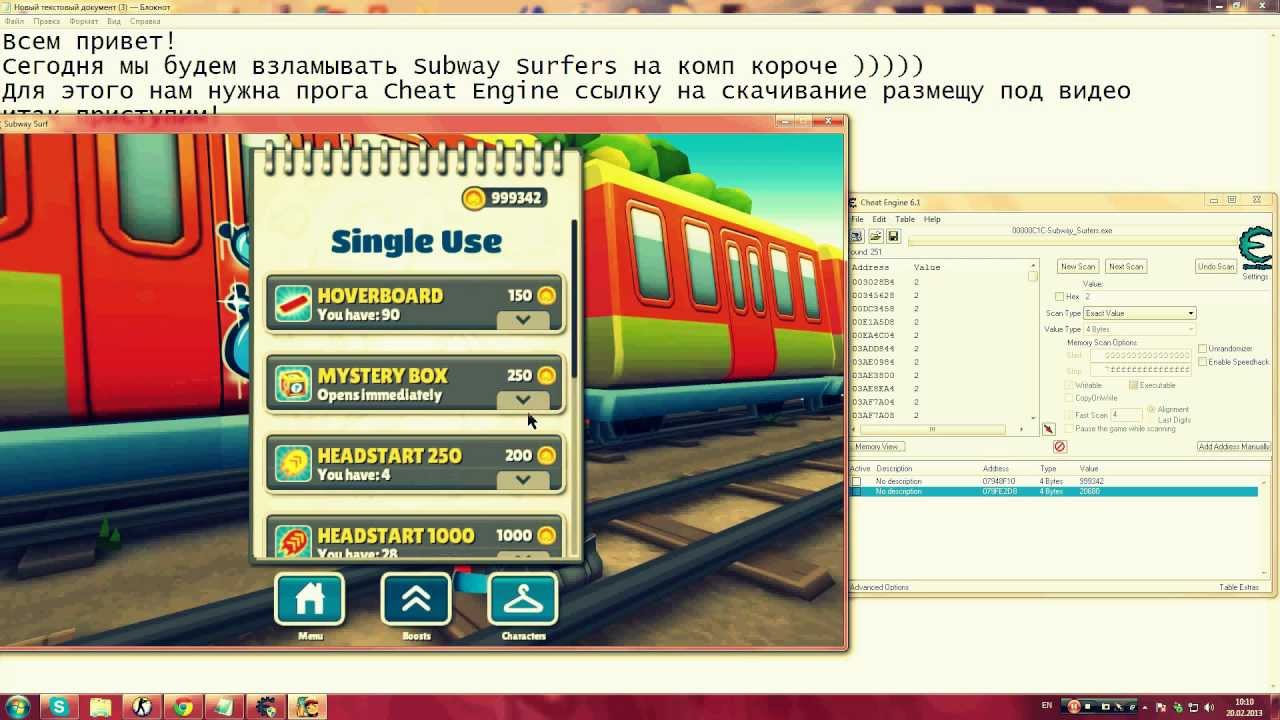Open Cheat Engine Help menu
The width and height of the screenshot is (1280, 720).
coord(932,219)
